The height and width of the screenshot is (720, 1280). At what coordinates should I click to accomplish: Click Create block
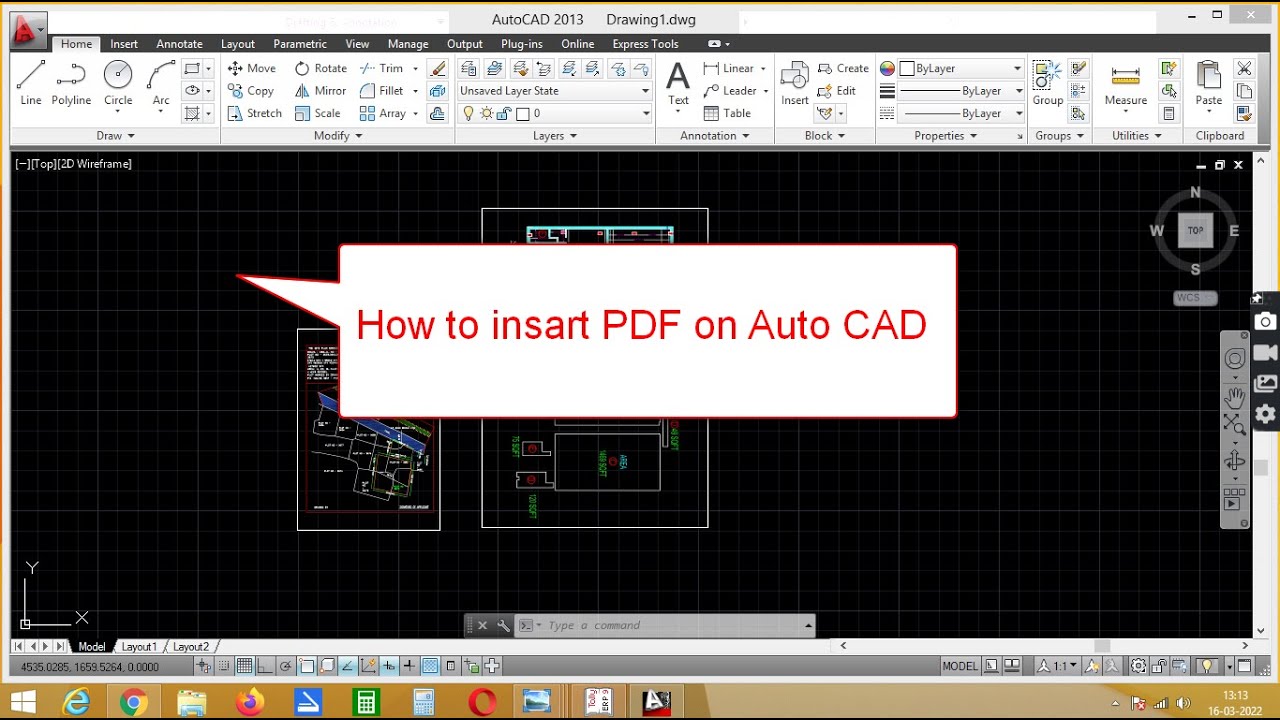click(843, 68)
